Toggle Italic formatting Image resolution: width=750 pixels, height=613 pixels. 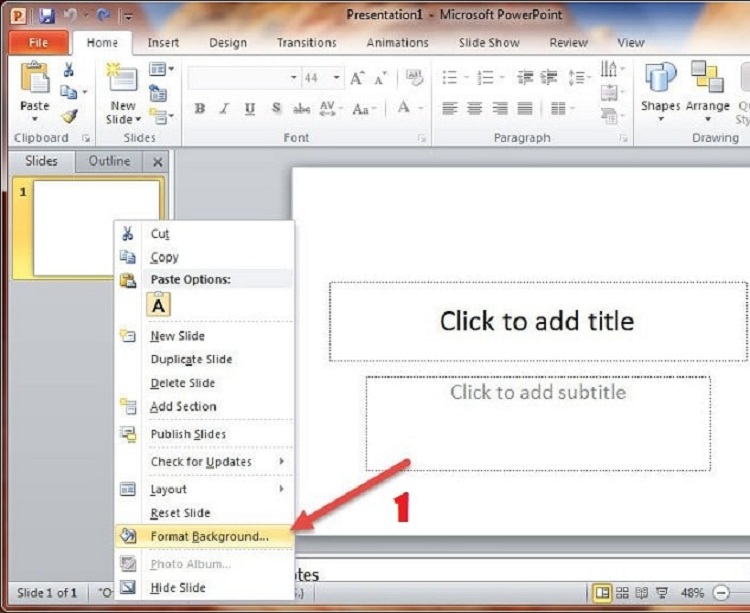pos(224,109)
